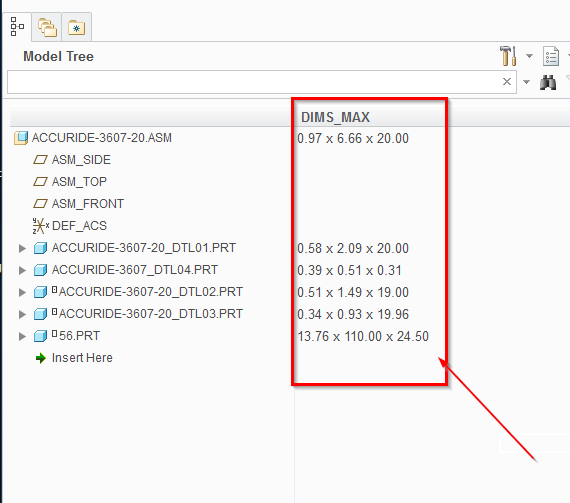
Task: Expand ACCURIDE-3607_DTL04.PRT node
Action: (22, 270)
